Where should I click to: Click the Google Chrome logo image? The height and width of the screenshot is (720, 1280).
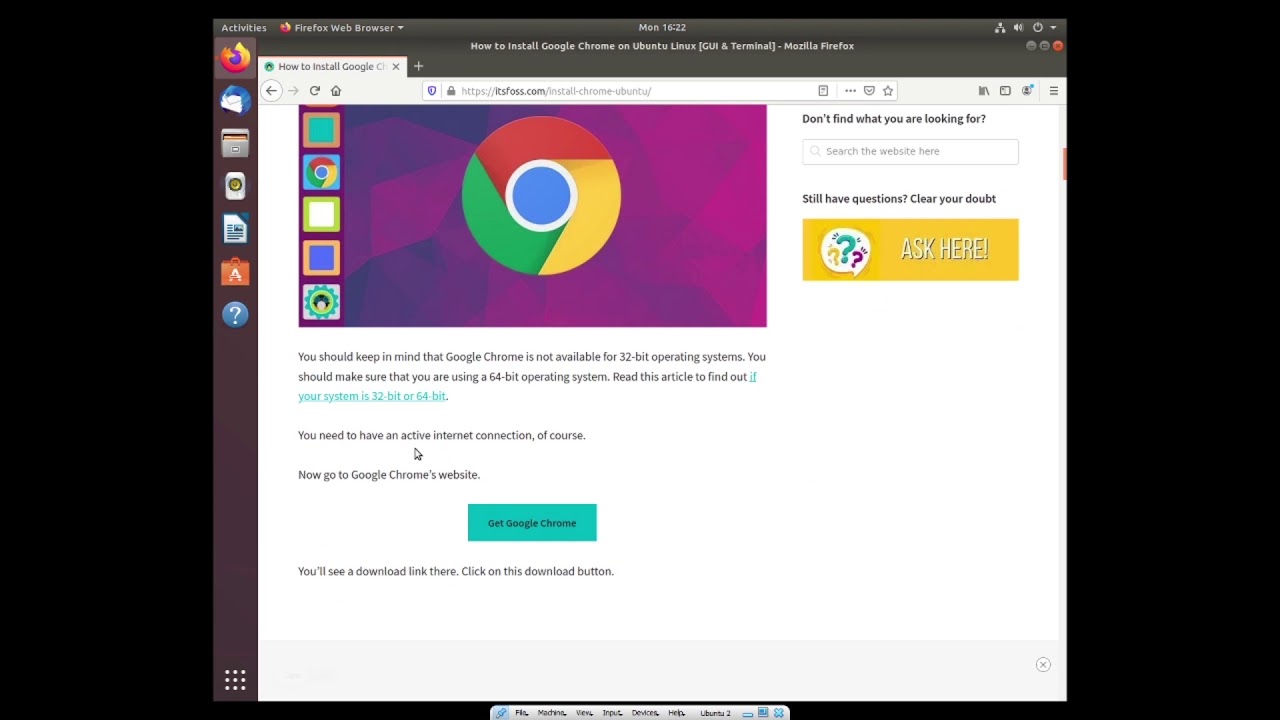click(541, 196)
